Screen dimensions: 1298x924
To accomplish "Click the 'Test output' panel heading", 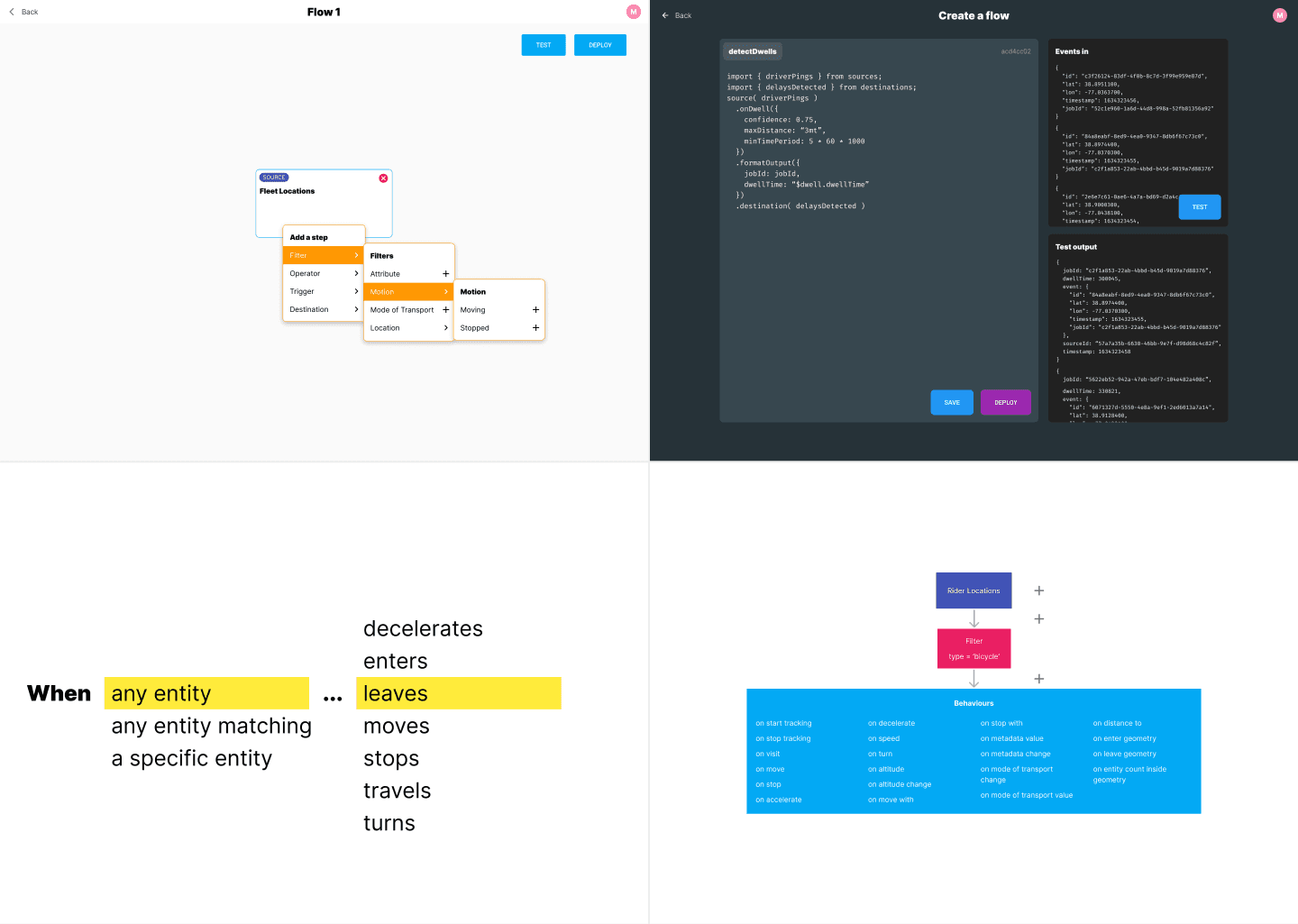I will [1076, 247].
